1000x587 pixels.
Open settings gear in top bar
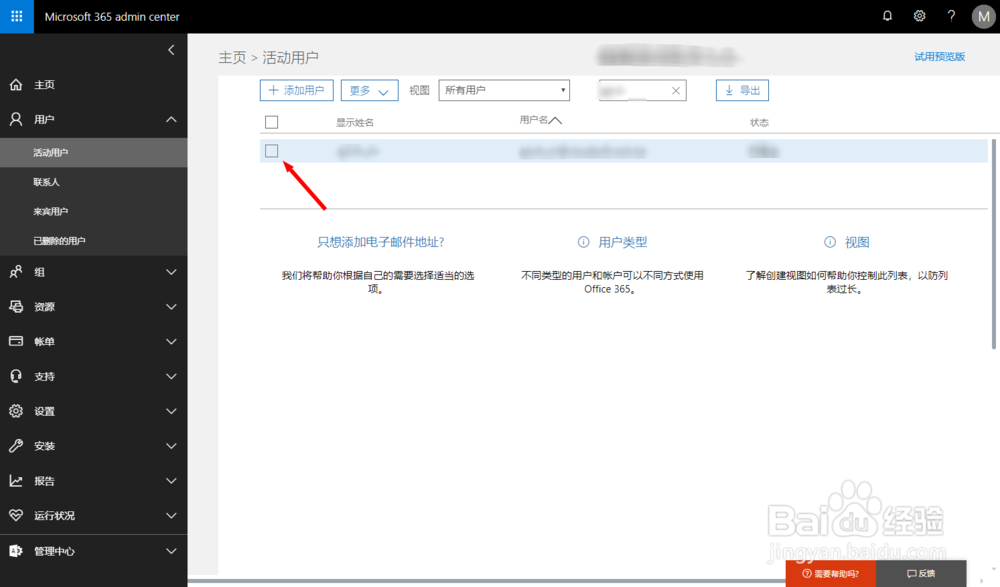[919, 16]
